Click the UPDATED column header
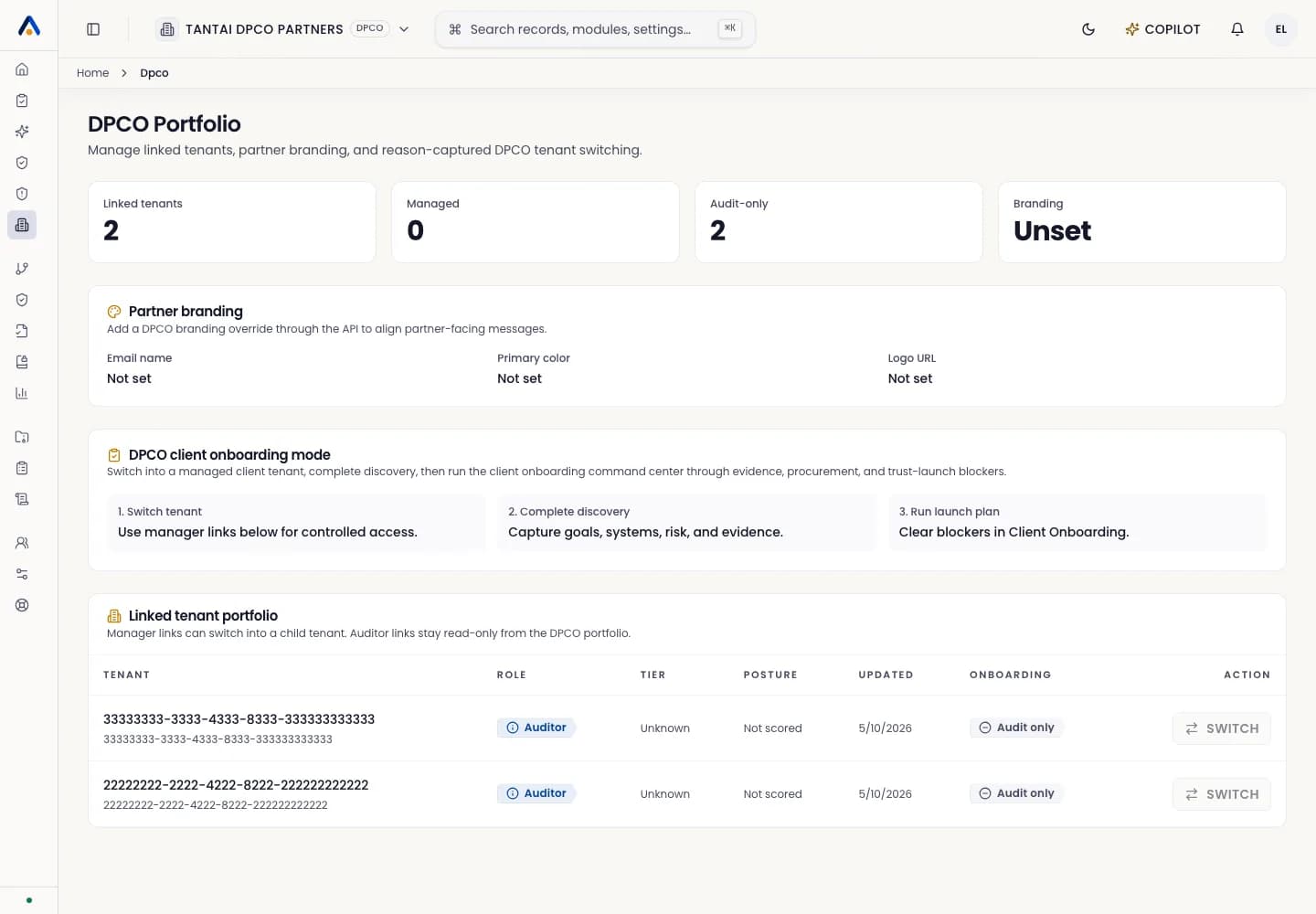Screen dimensions: 1316x914 tap(886, 675)
